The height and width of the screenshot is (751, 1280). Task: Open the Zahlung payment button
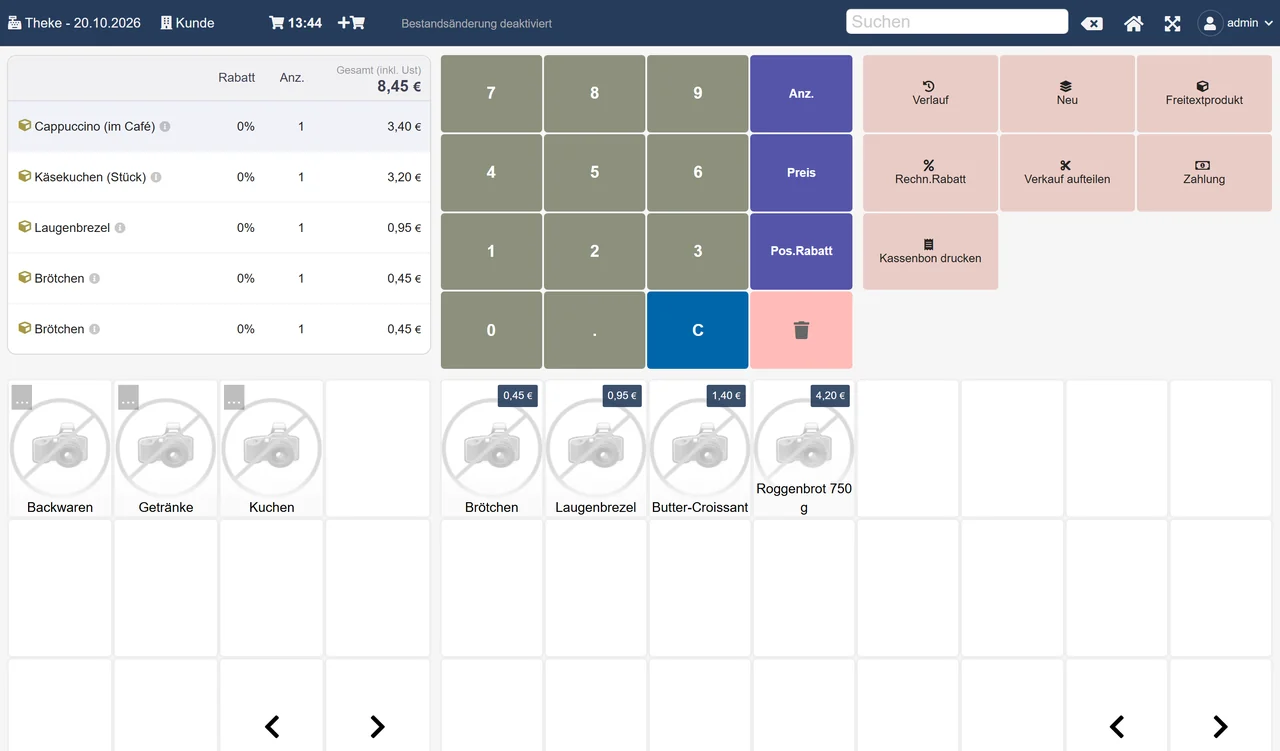pos(1204,172)
